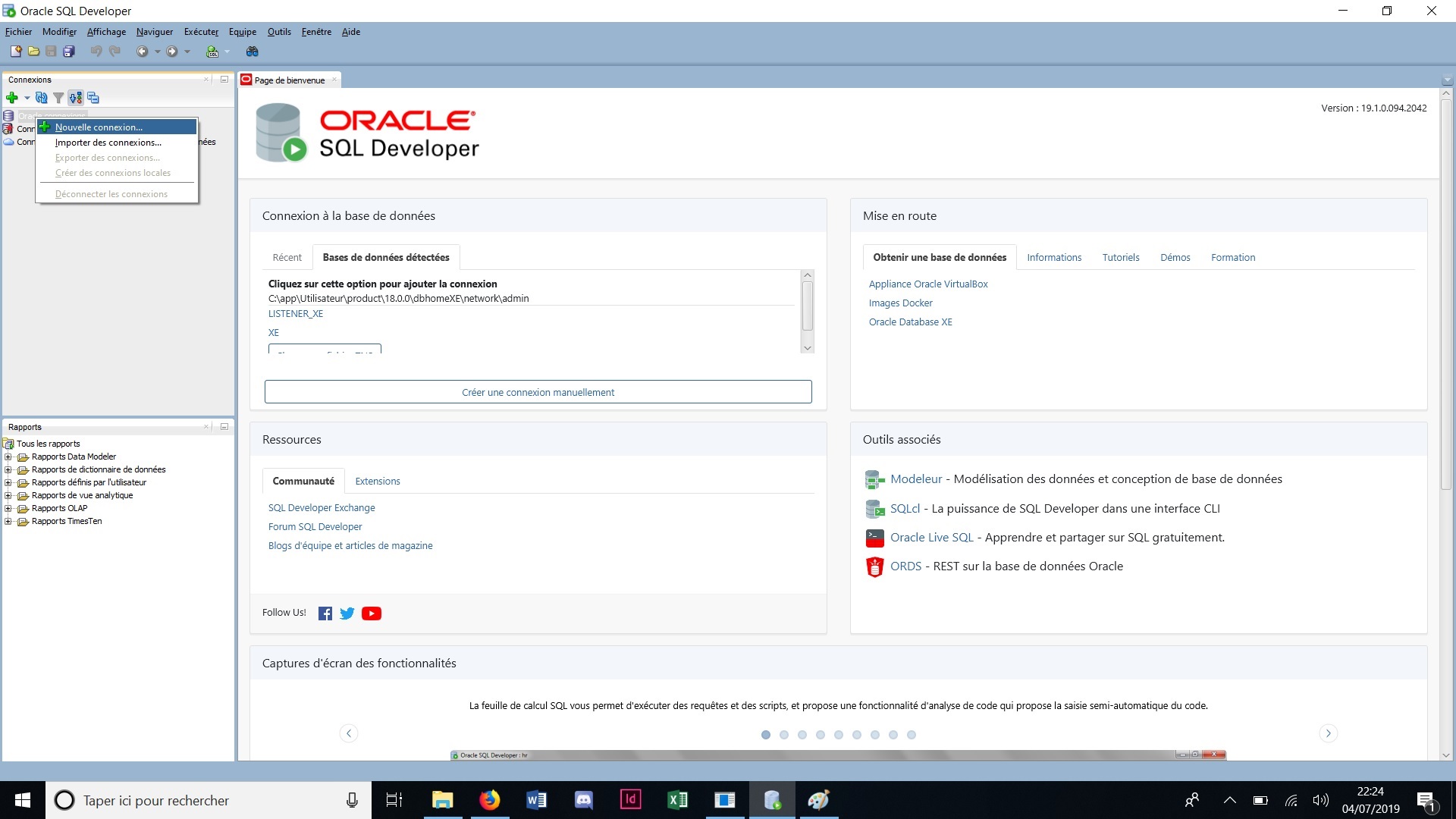Expand Rapports de dictionnaire de données node
This screenshot has height=819, width=1456.
[x=8, y=470]
